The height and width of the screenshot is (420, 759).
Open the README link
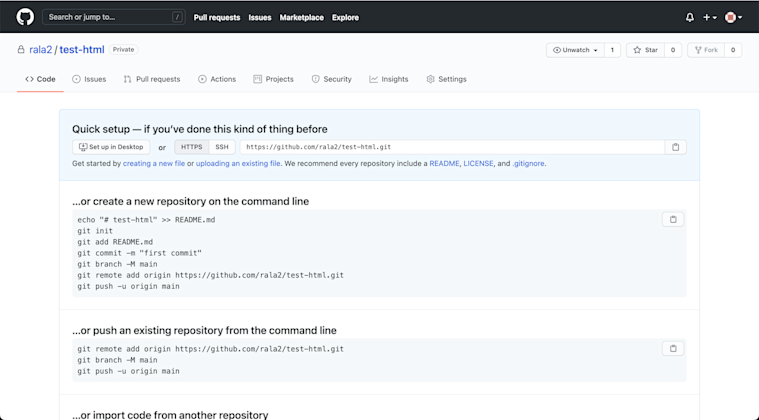444,164
